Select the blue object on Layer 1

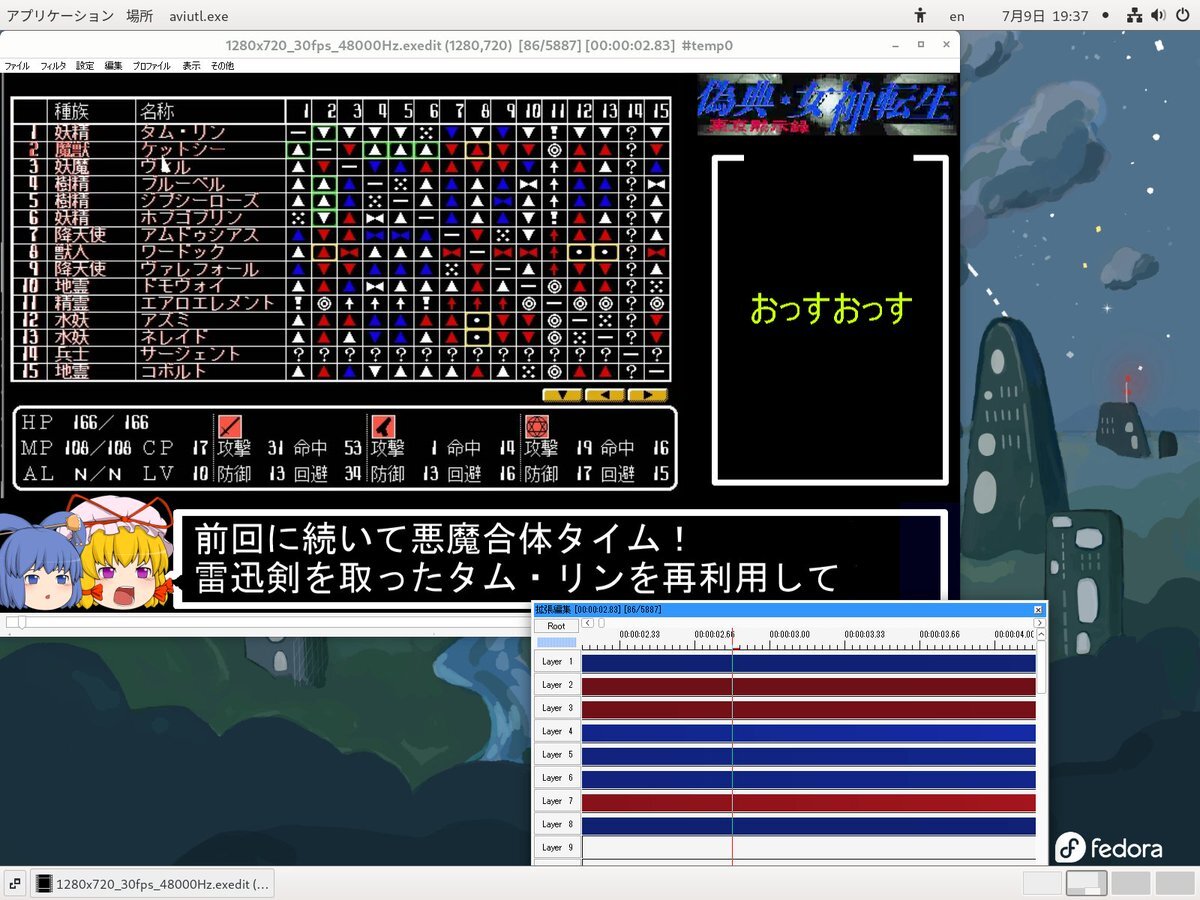pos(808,663)
